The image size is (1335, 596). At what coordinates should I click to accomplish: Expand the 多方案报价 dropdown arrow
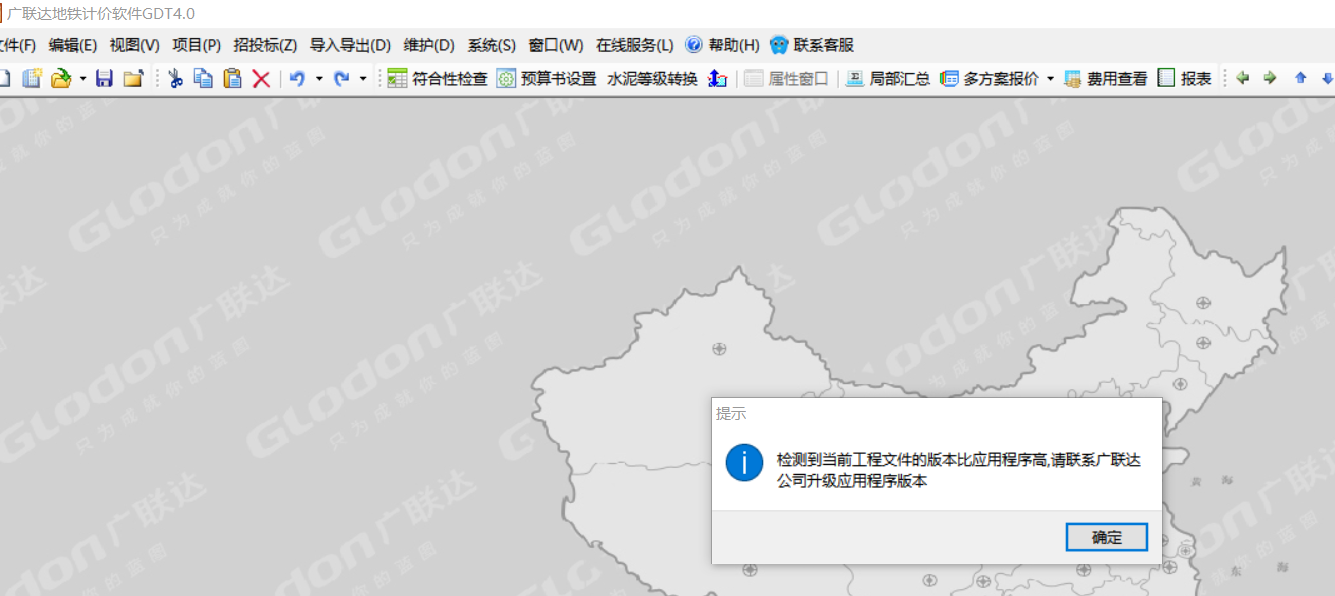tap(1050, 78)
